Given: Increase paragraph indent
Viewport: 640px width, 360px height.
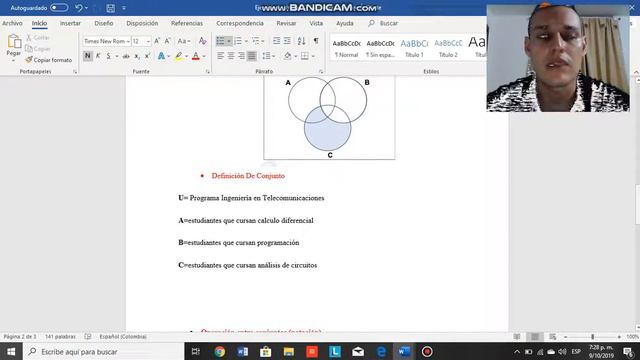Looking at the screenshot, I should tap(287, 41).
